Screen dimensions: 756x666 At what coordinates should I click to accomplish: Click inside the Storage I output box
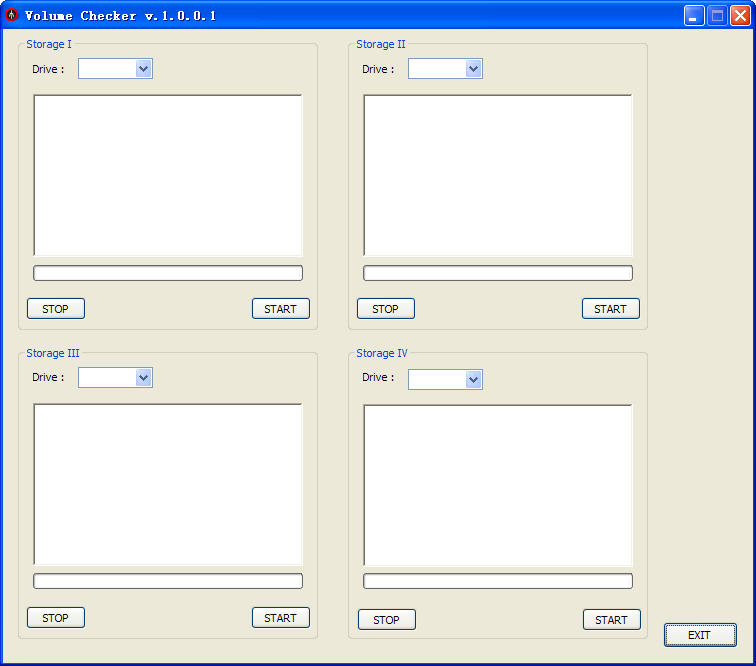(168, 176)
